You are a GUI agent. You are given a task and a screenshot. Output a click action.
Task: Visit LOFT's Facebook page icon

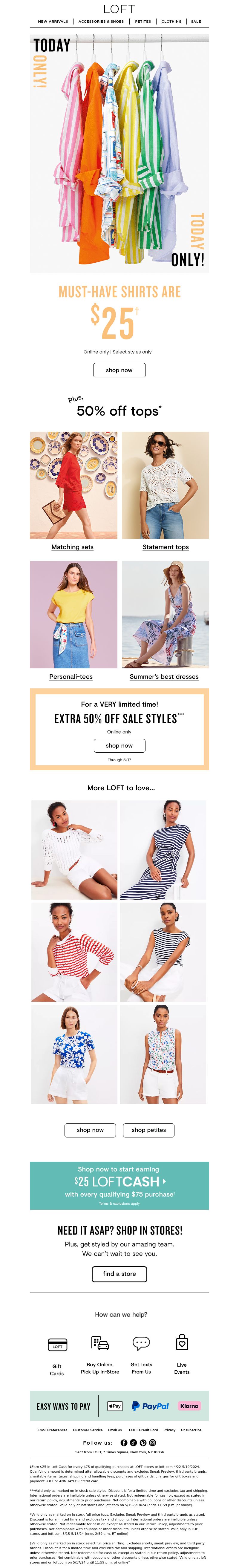(x=124, y=1443)
